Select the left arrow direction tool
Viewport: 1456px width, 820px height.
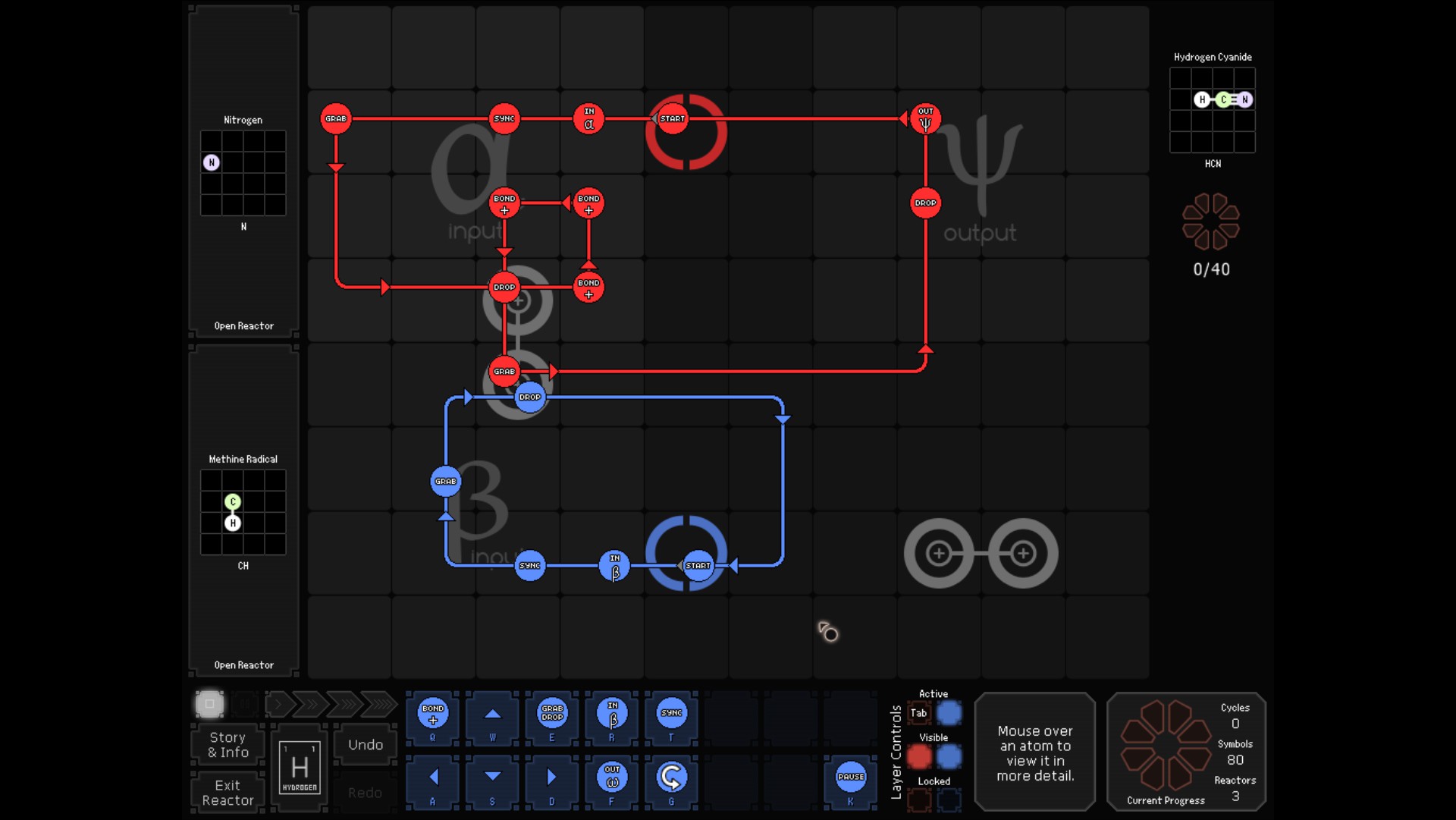coord(432,777)
